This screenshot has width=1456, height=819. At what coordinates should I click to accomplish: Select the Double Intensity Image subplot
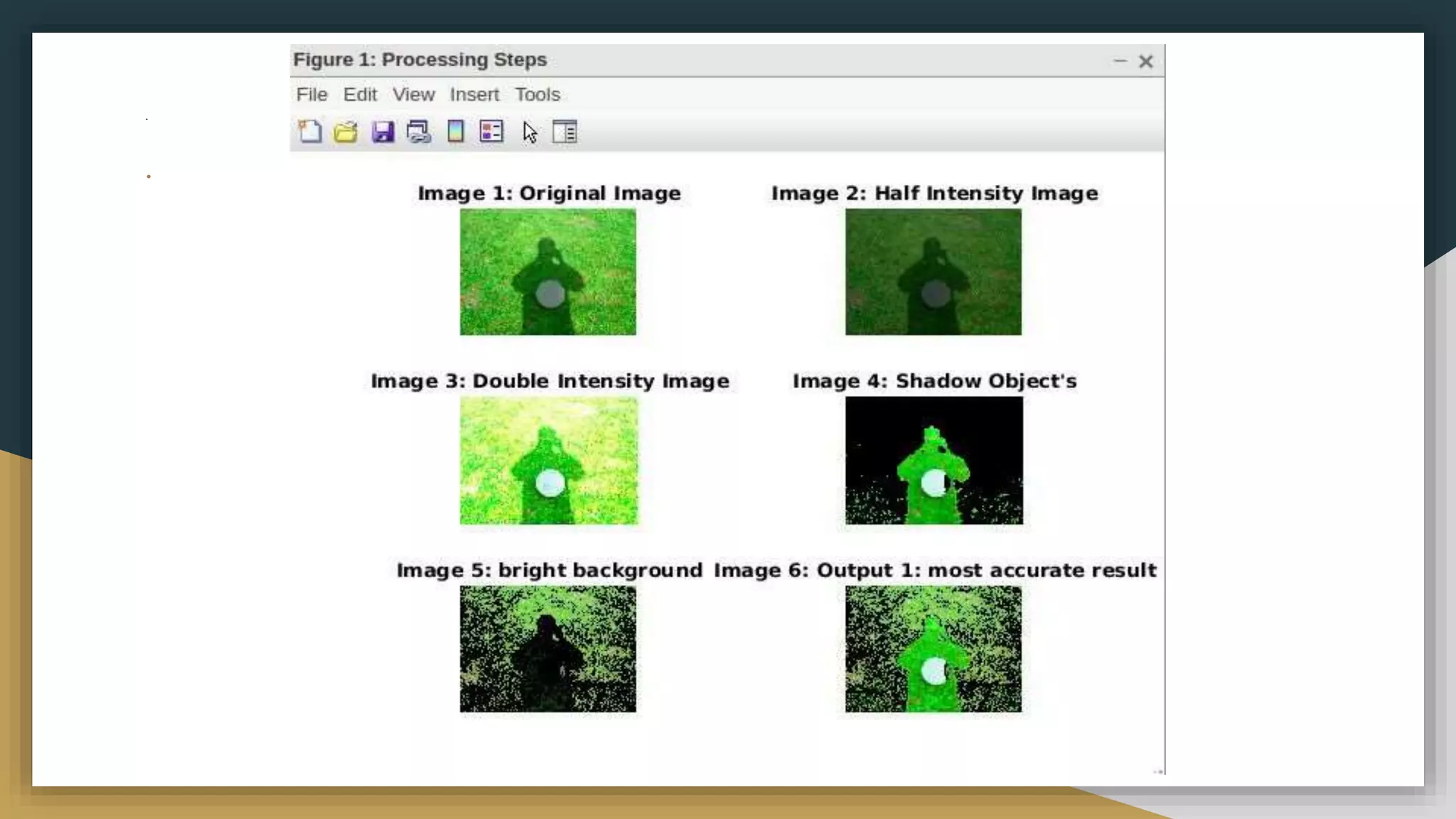pos(548,460)
